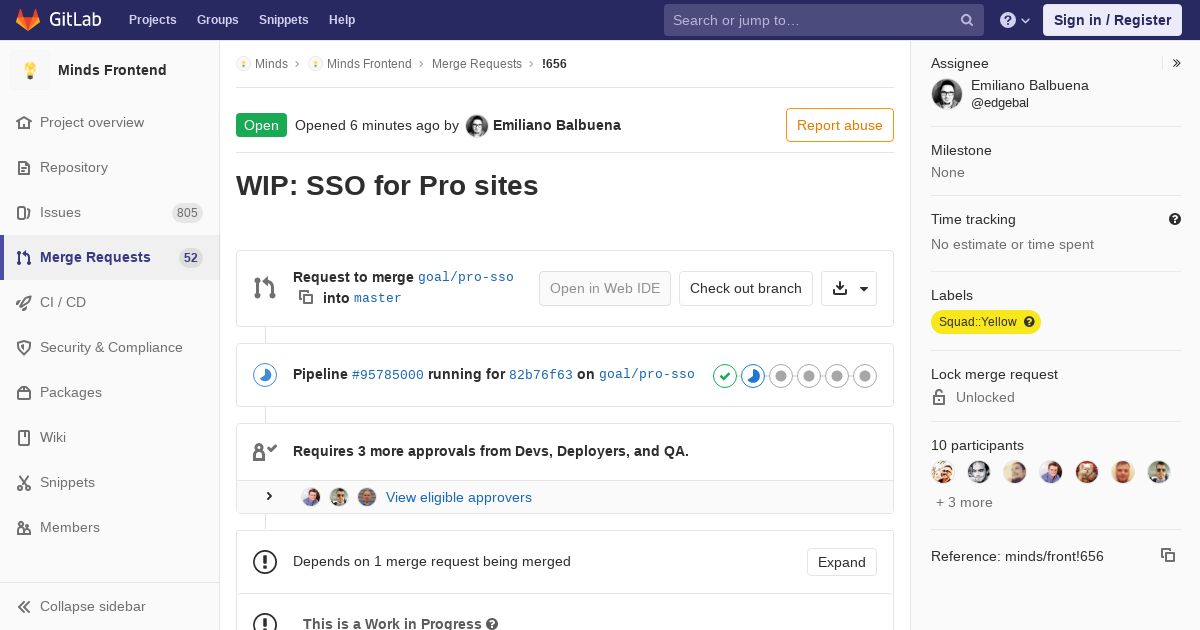This screenshot has width=1200, height=630.
Task: Open Packages in sidebar
Action: pyautogui.click(x=71, y=392)
